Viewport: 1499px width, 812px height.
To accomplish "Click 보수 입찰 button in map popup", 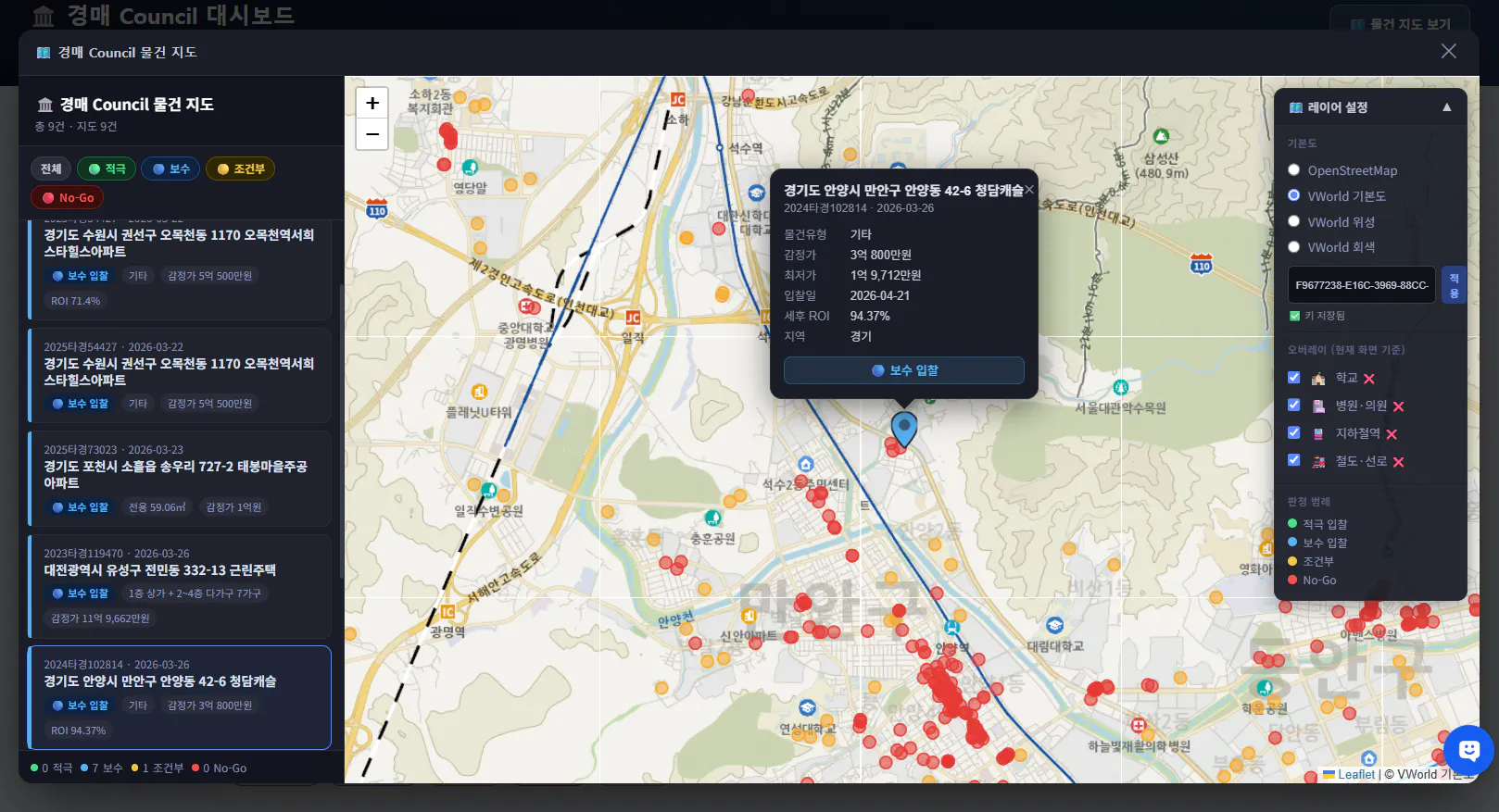I will click(904, 370).
